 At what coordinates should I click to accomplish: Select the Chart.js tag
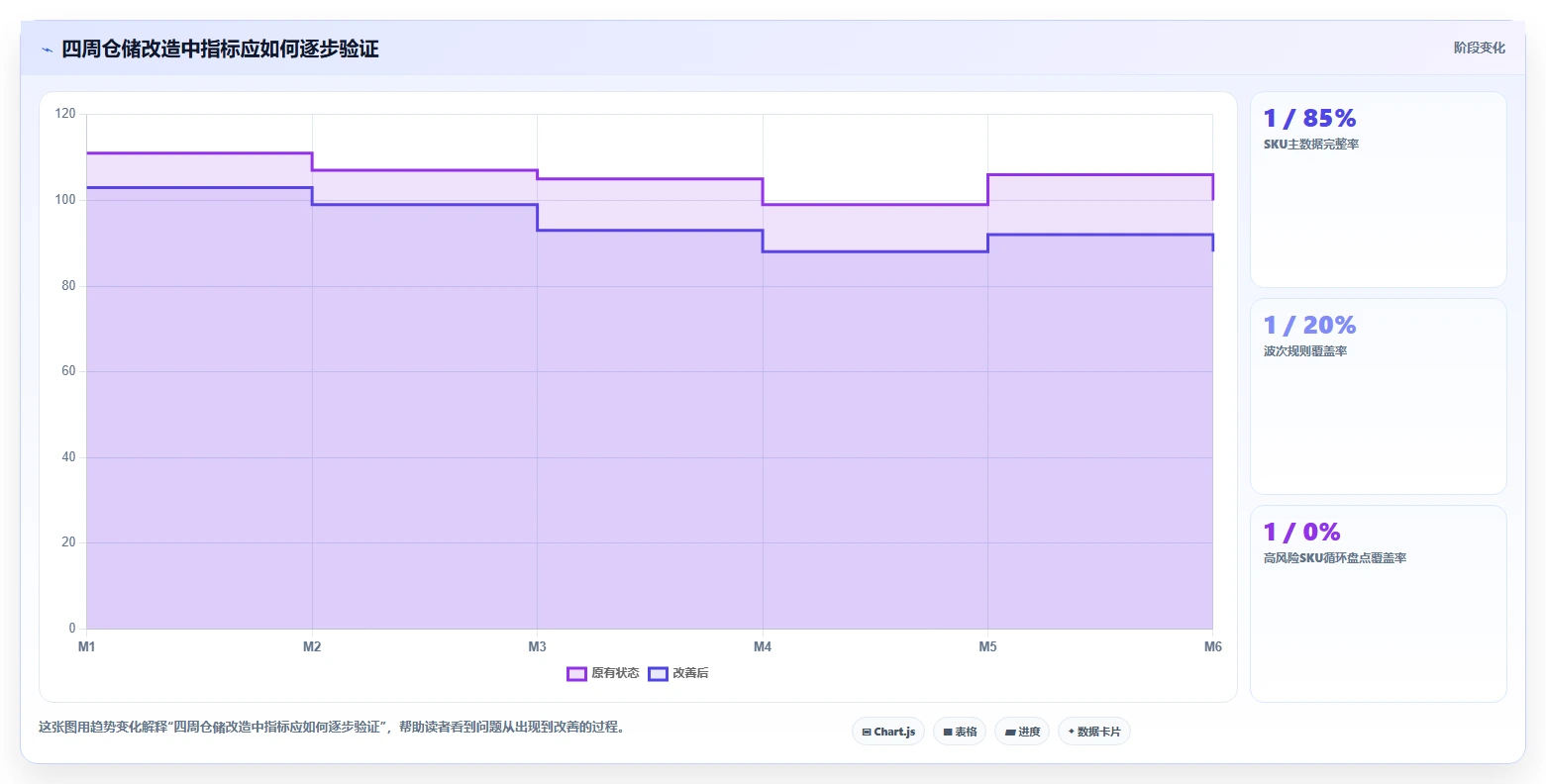888,732
